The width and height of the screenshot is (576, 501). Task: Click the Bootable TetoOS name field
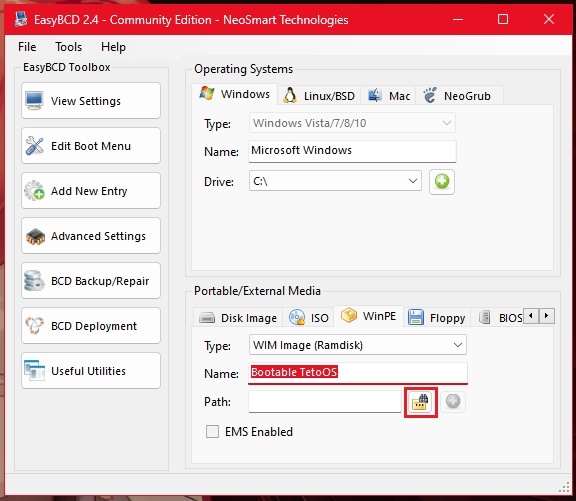(358, 373)
